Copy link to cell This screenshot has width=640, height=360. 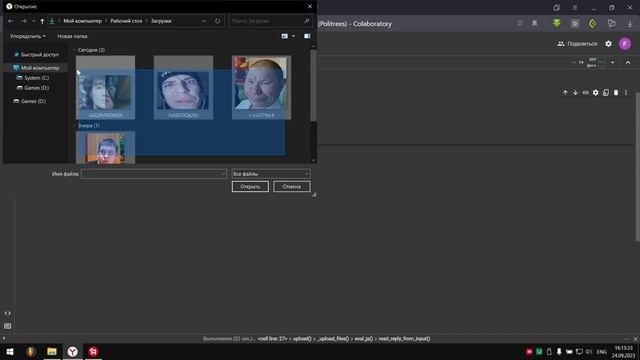pyautogui.click(x=585, y=93)
